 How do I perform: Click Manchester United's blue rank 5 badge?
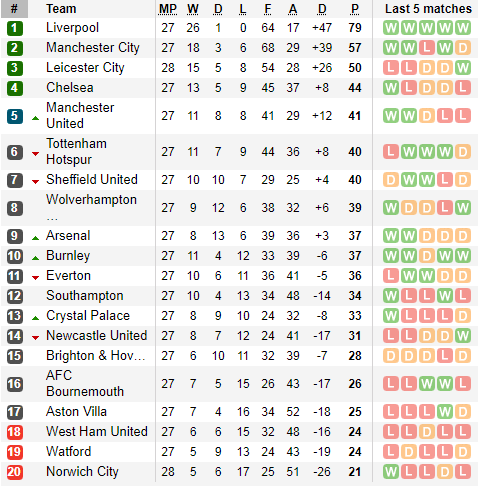point(15,116)
